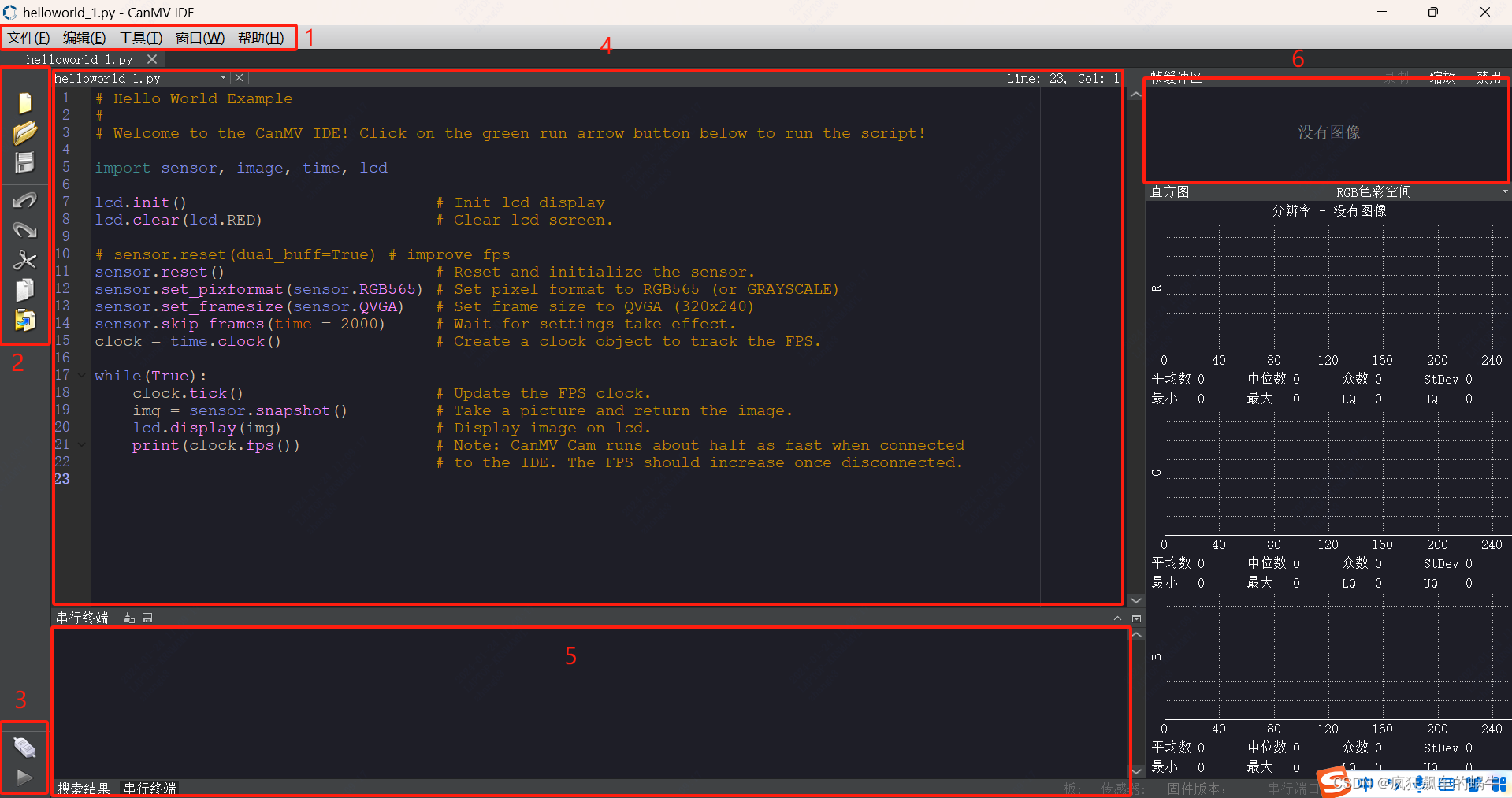Click the 直方图 histogram panel title

point(1170,191)
